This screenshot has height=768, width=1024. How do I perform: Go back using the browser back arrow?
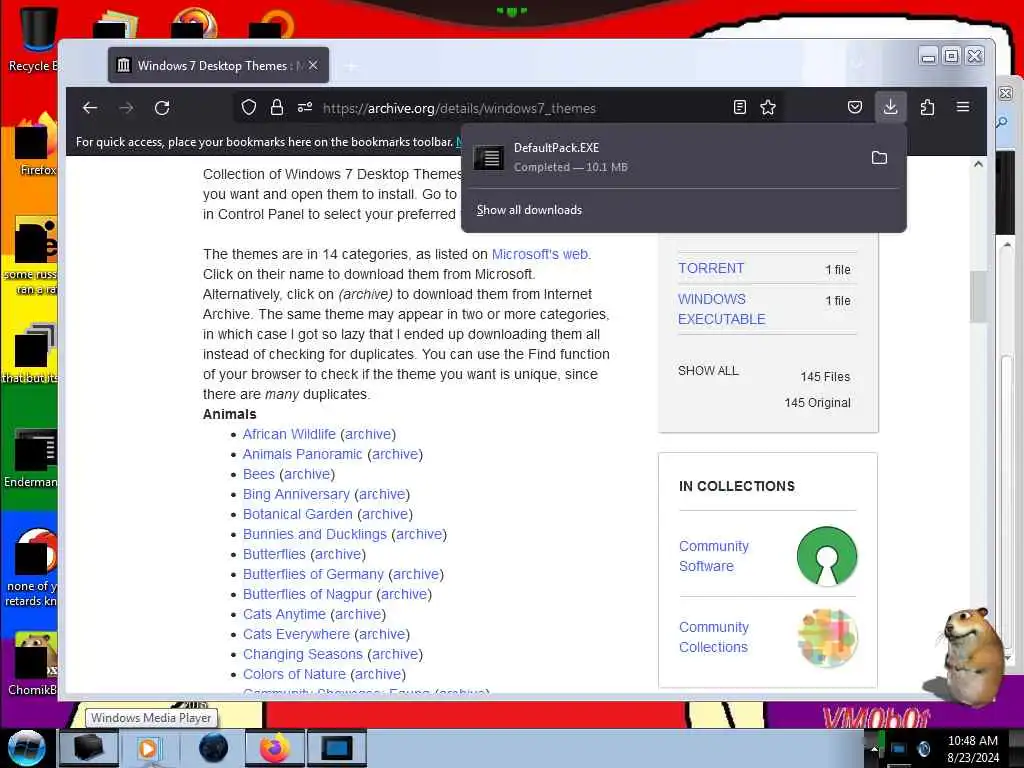90,108
